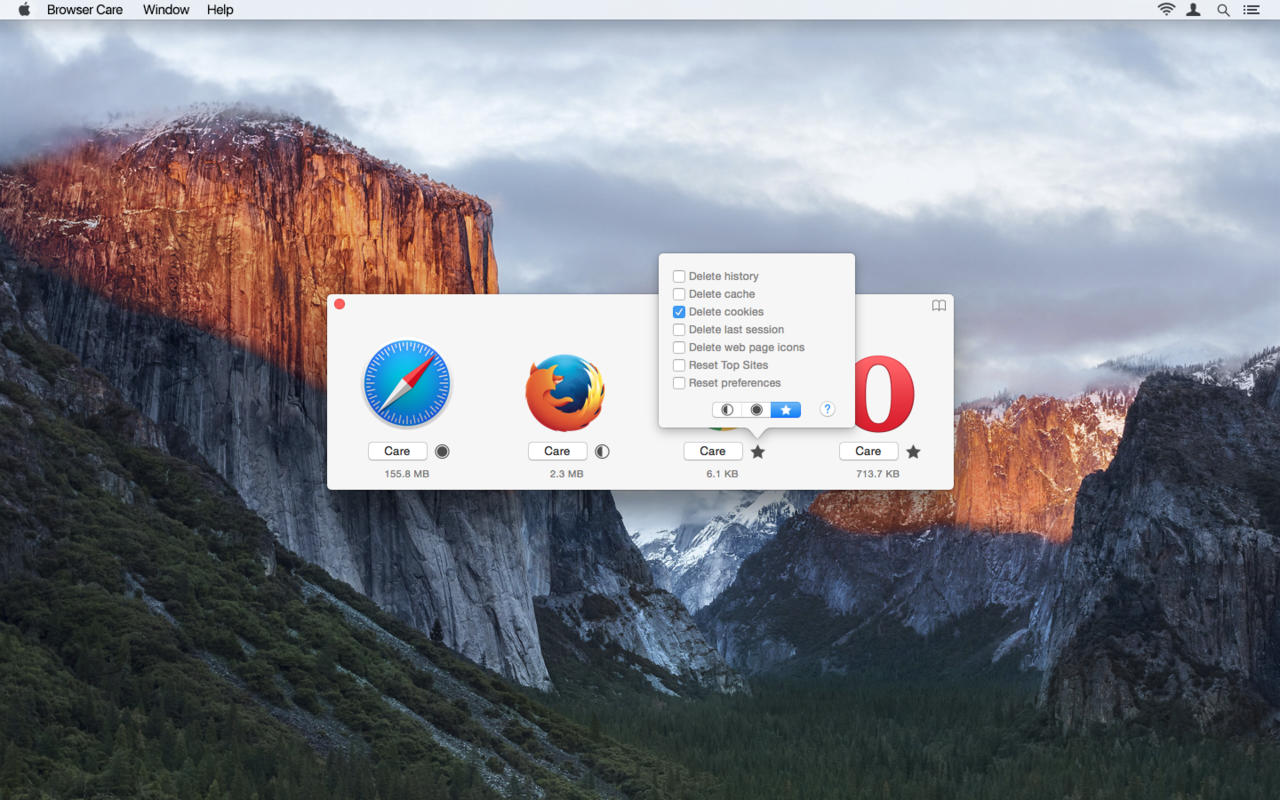Check the Delete web page icons box
The image size is (1280, 800).
click(679, 348)
